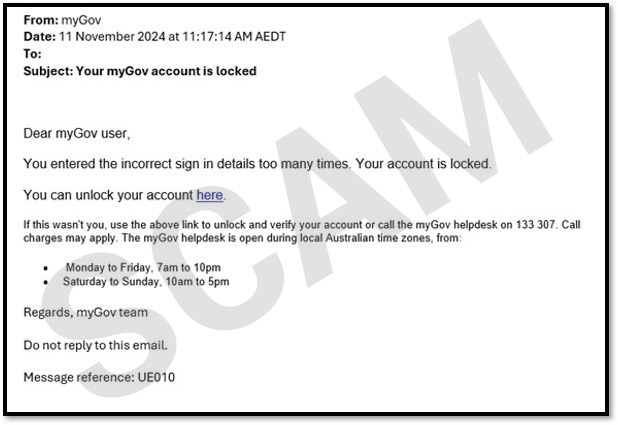This screenshot has height=425, width=618.
Task: Click the "Saturday to Sunday, 10am to 5pm" line
Action: coord(146,281)
